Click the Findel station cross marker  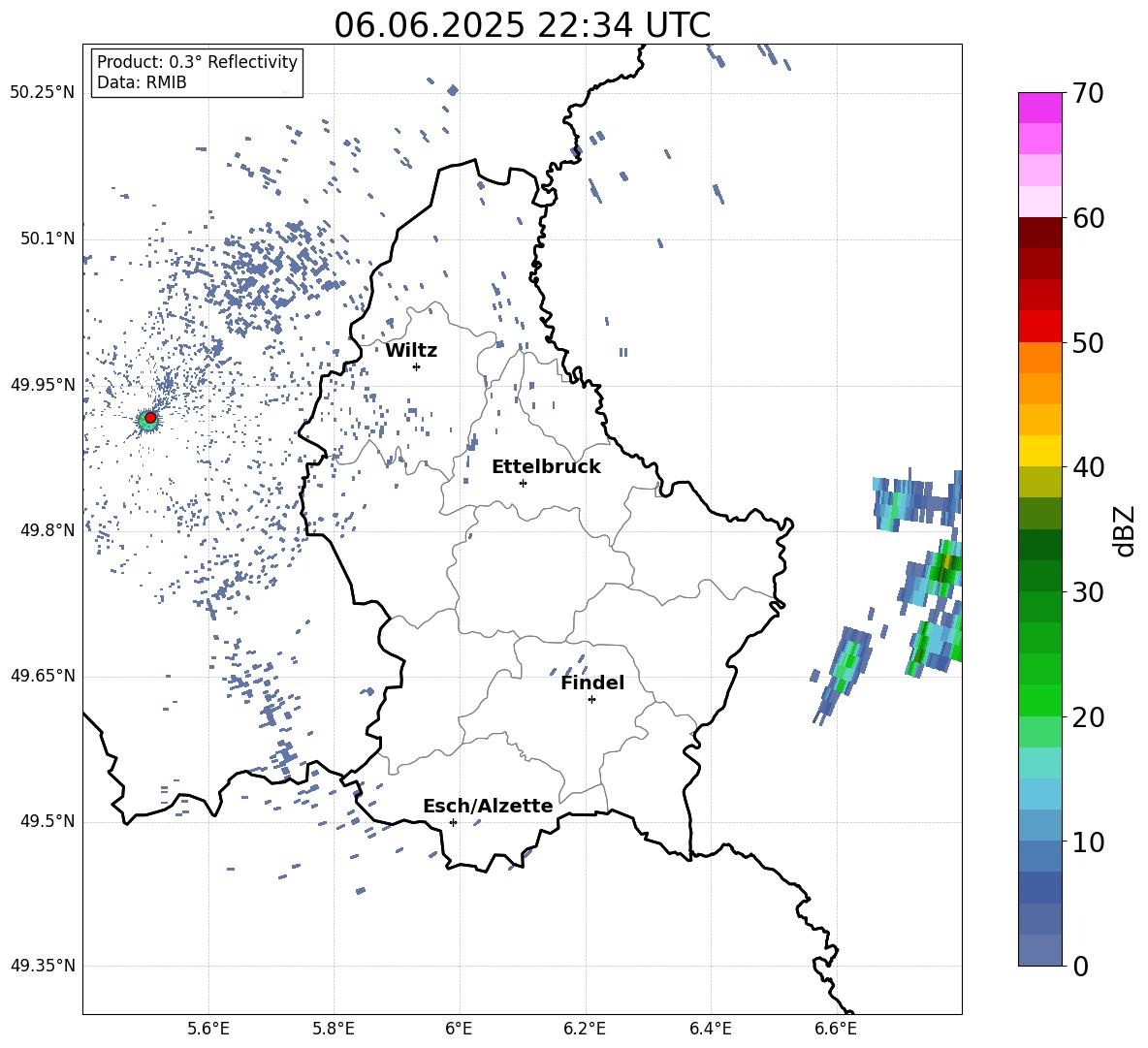(591, 700)
